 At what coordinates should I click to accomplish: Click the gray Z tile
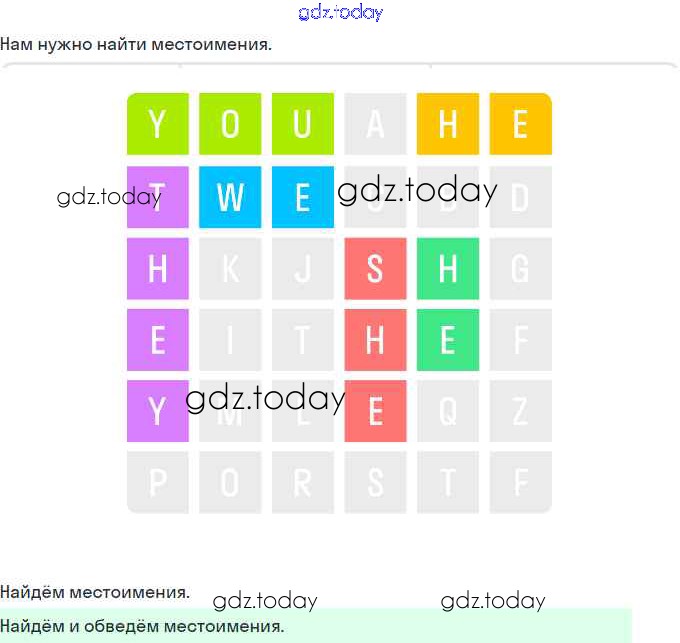[520, 411]
